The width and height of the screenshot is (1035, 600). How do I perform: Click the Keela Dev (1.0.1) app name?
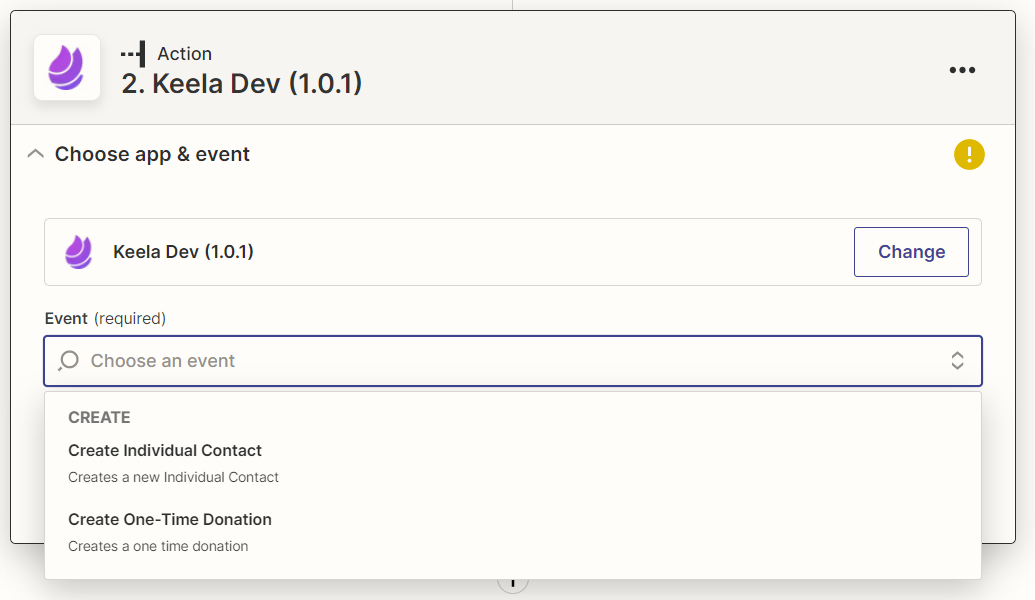(184, 251)
